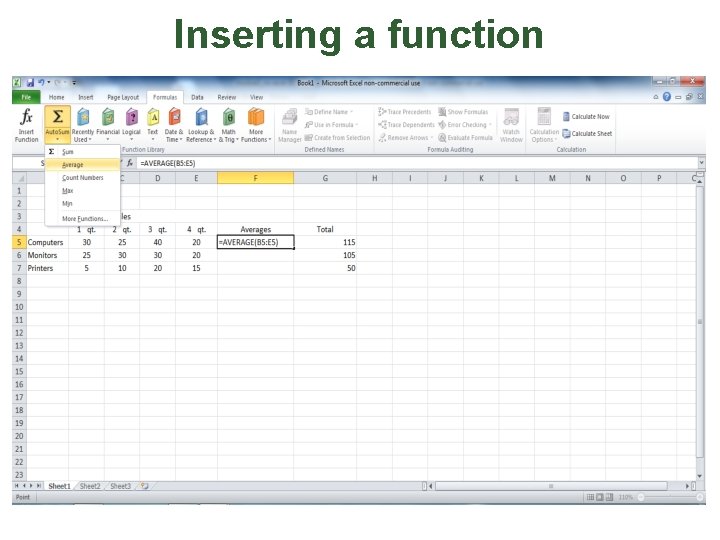Click the insert new worksheet tab icon
This screenshot has height=540, width=720.
(145, 486)
